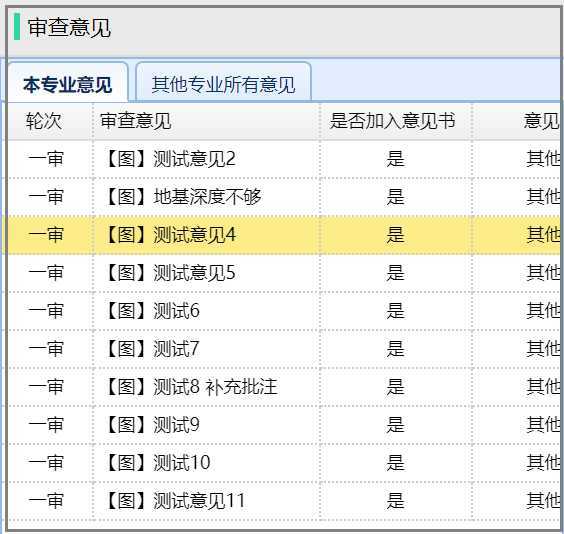
Task: Click 是 cell in the 测试意见2 row
Action: coord(396,159)
